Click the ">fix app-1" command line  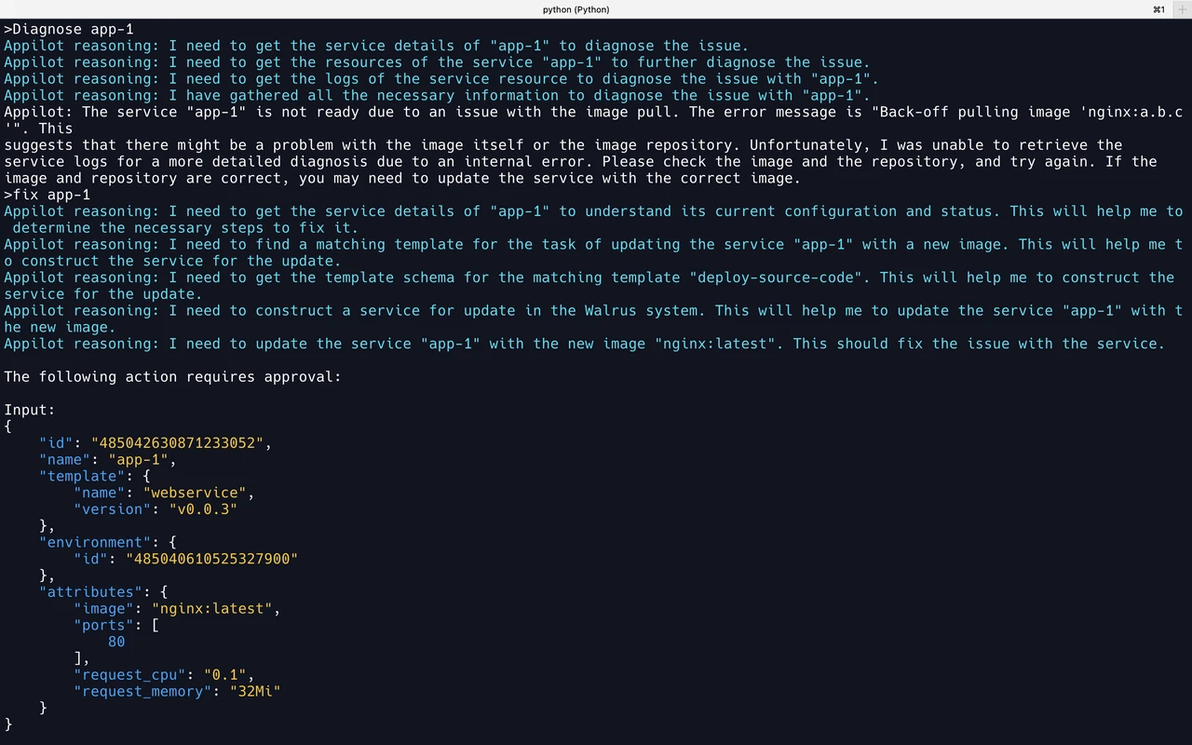pyautogui.click(x=47, y=195)
